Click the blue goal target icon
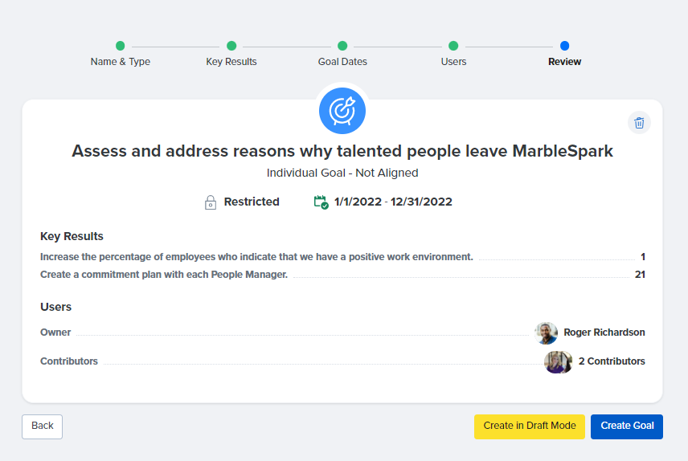This screenshot has height=461, width=688. [x=342, y=111]
